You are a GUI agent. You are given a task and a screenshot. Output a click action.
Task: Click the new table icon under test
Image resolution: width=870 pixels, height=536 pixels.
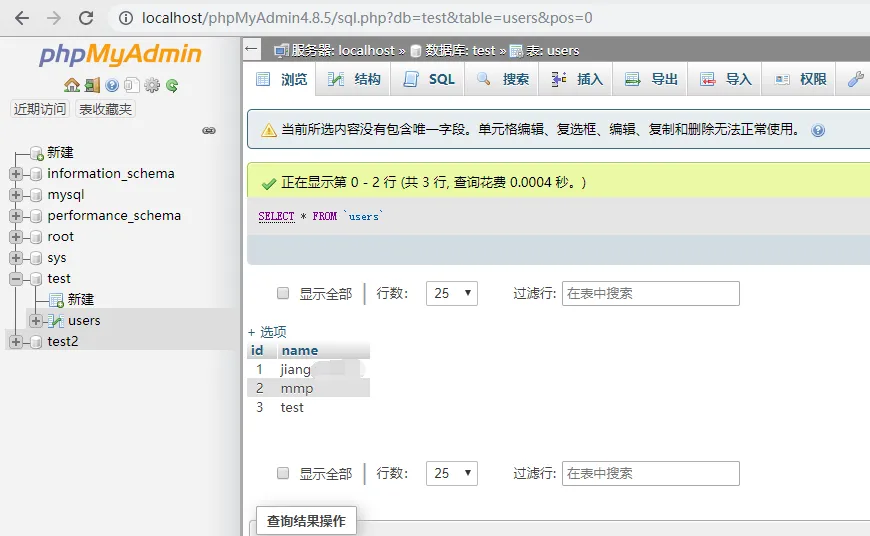point(56,300)
